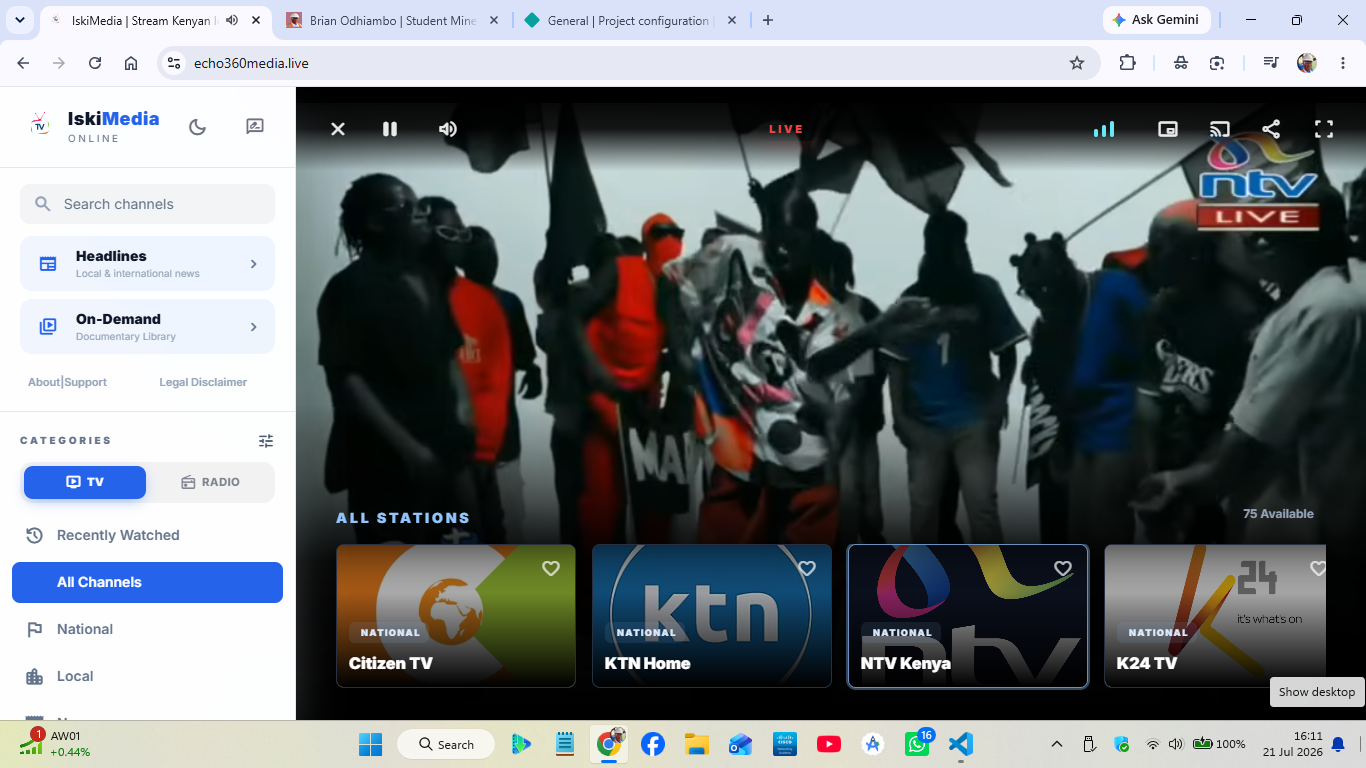1366x768 pixels.
Task: Select the Local category
Action: (x=147, y=676)
